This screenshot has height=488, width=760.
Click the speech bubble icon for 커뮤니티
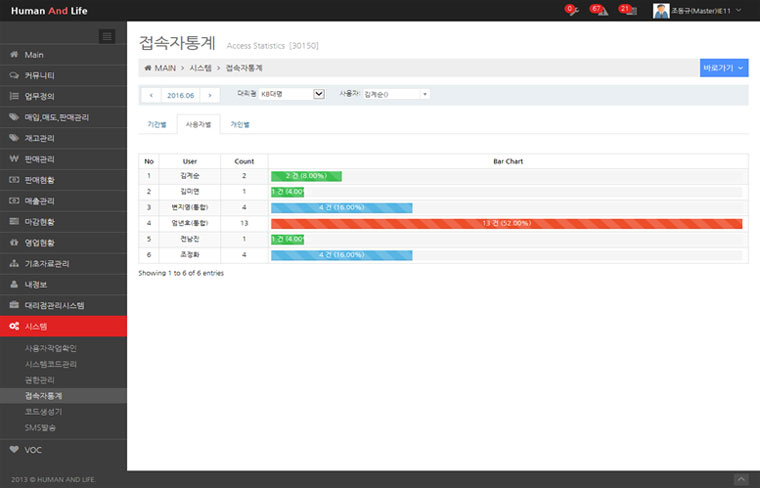[13, 75]
